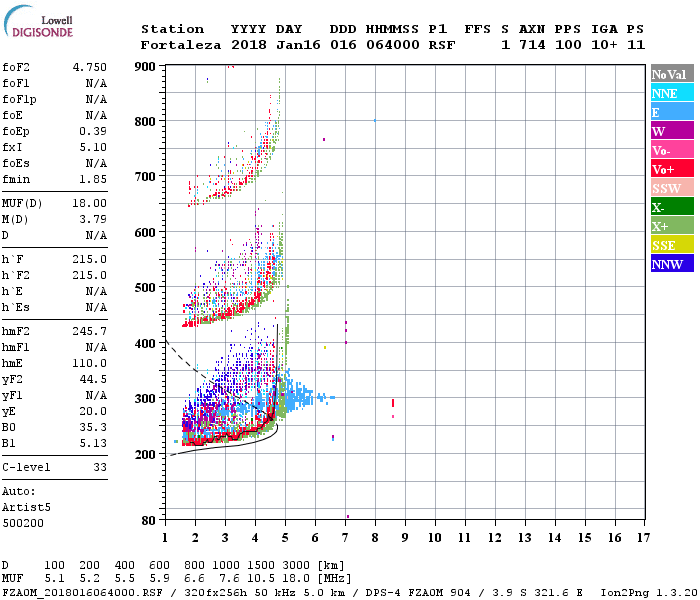The height and width of the screenshot is (600, 700).
Task: Select the NoVal legend swatch
Action: [x=672, y=74]
